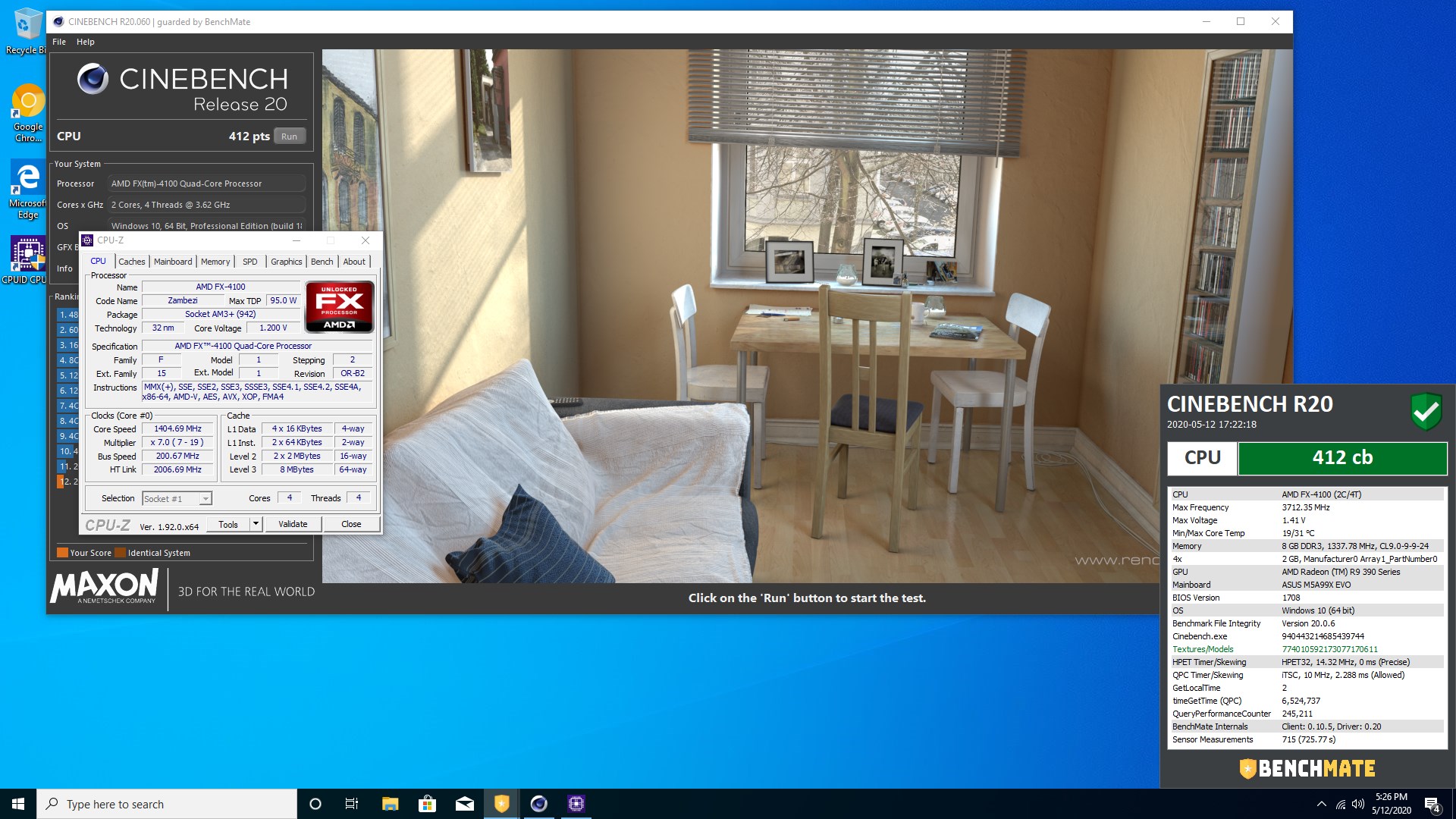Switch to the Mainboard tab in CPU-Z
Screen dimensions: 1456x819
(x=173, y=262)
